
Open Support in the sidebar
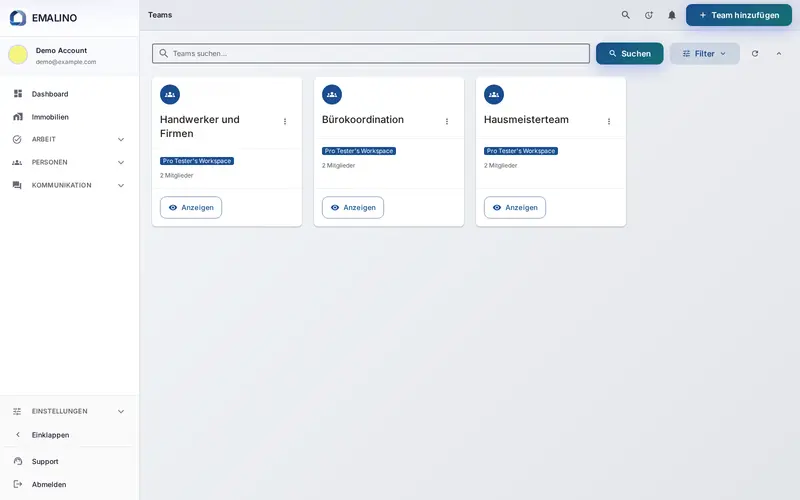(69, 461)
